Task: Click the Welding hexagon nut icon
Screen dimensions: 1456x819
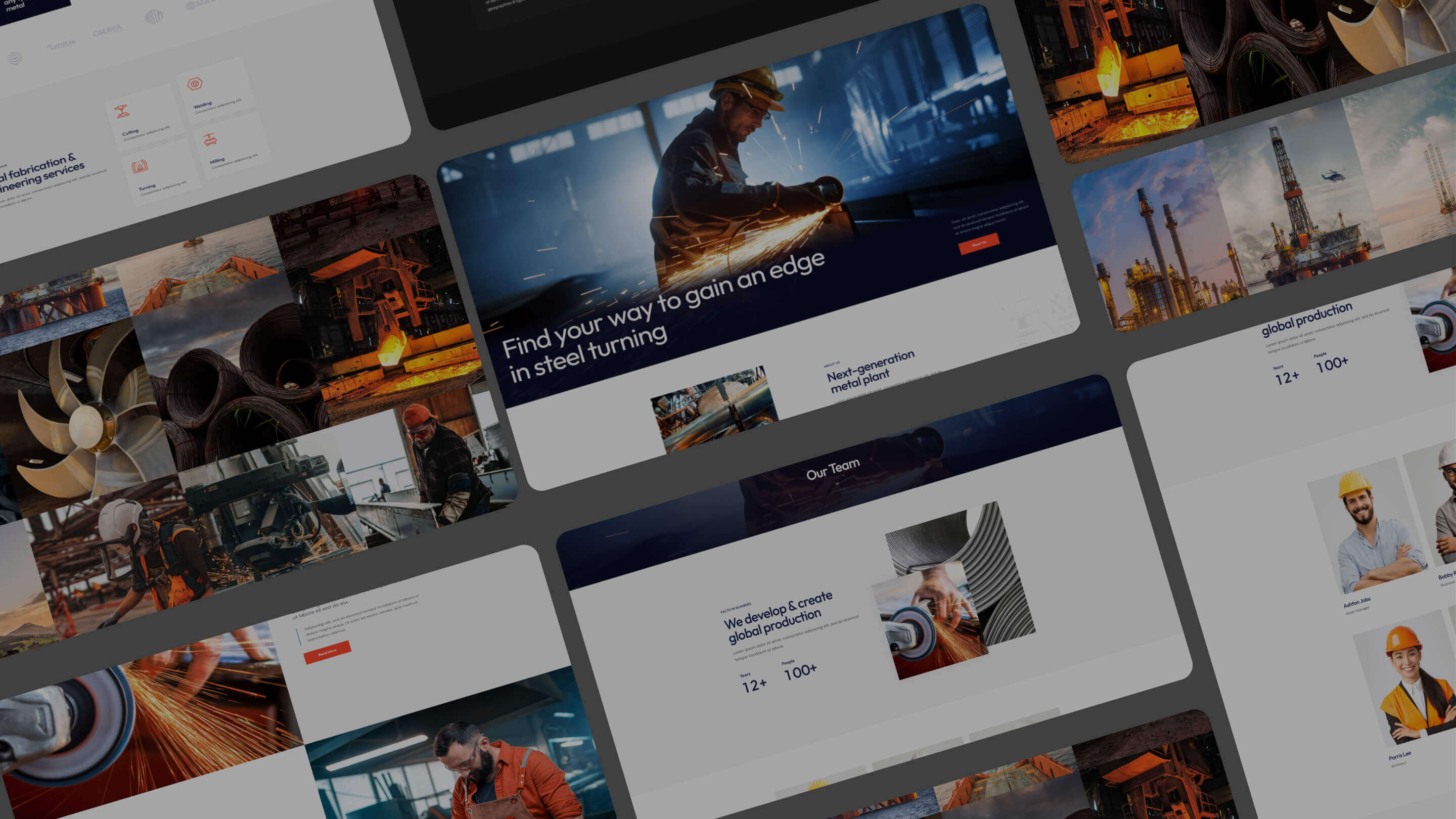Action: [x=195, y=84]
